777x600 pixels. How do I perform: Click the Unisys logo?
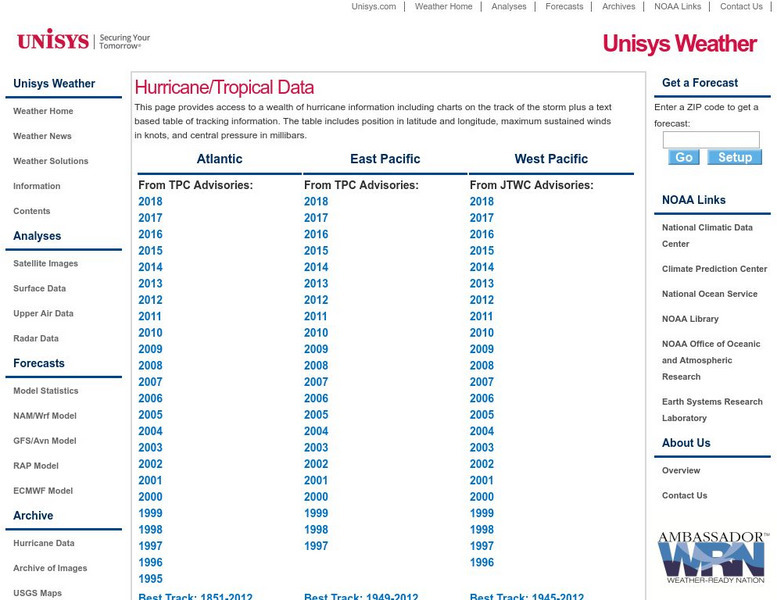point(83,39)
